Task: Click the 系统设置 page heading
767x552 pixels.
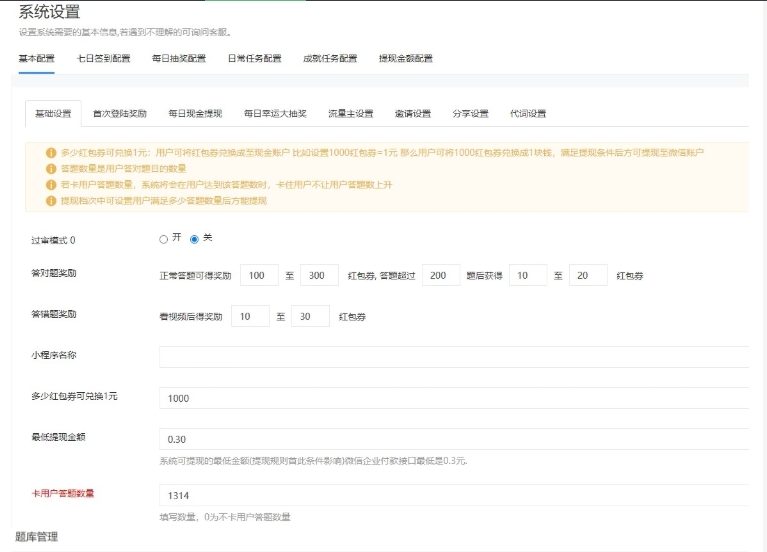Action: click(x=49, y=12)
